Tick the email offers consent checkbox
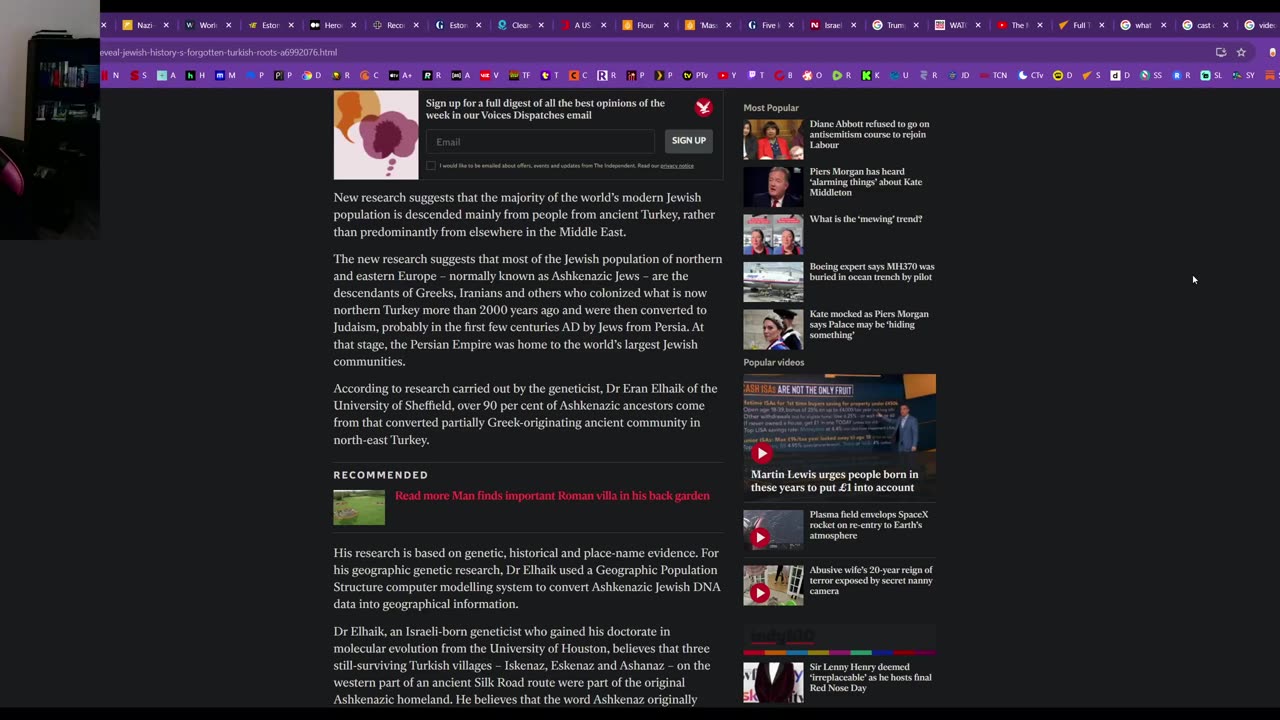 tap(431, 165)
